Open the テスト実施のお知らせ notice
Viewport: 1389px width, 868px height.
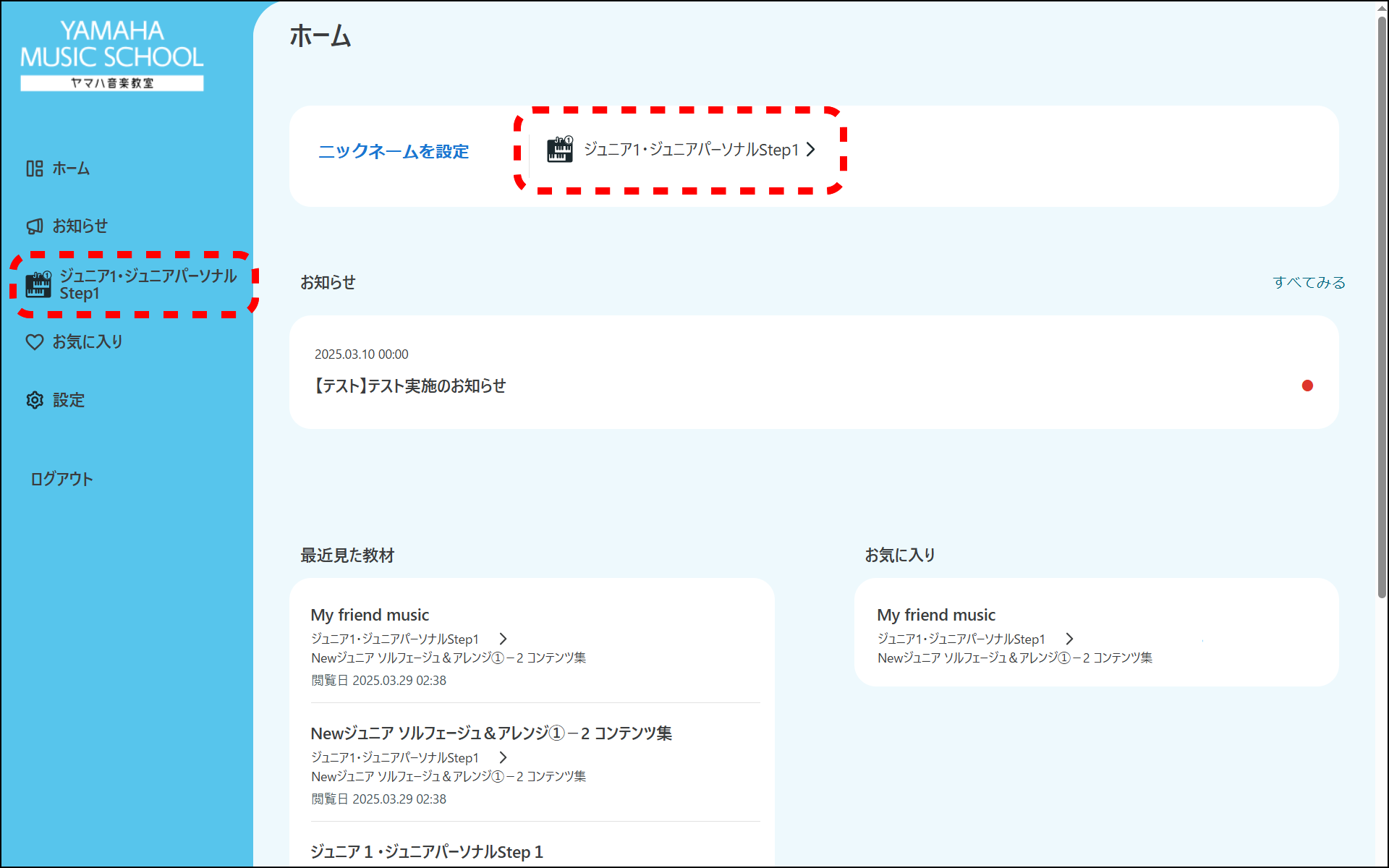coord(411,386)
